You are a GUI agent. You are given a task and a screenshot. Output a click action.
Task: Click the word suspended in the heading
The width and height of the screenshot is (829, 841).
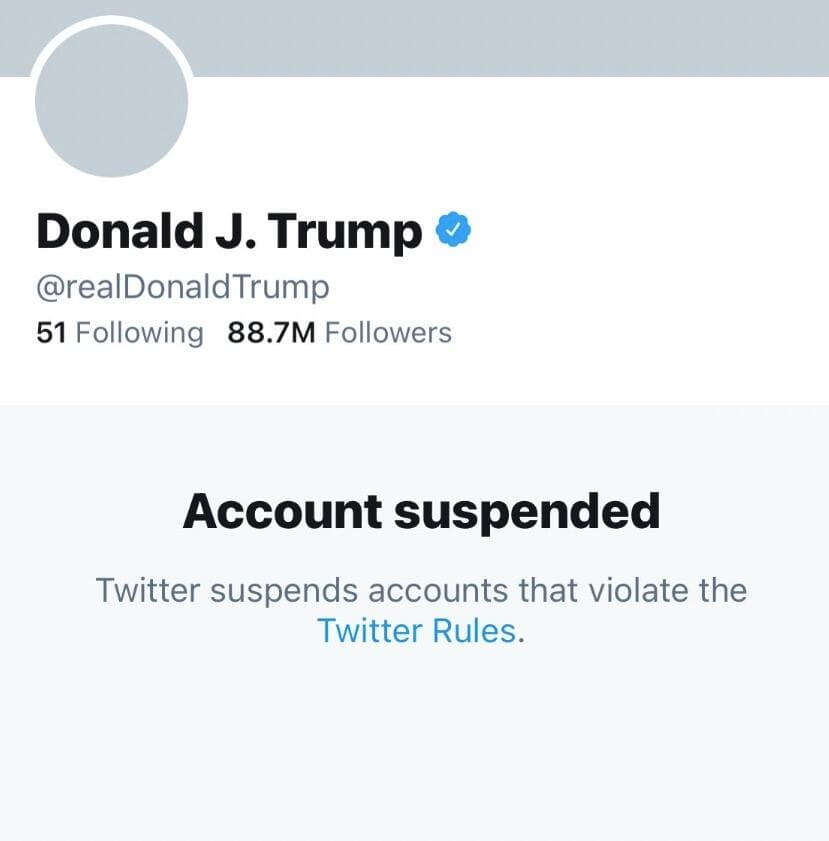tap(526, 511)
